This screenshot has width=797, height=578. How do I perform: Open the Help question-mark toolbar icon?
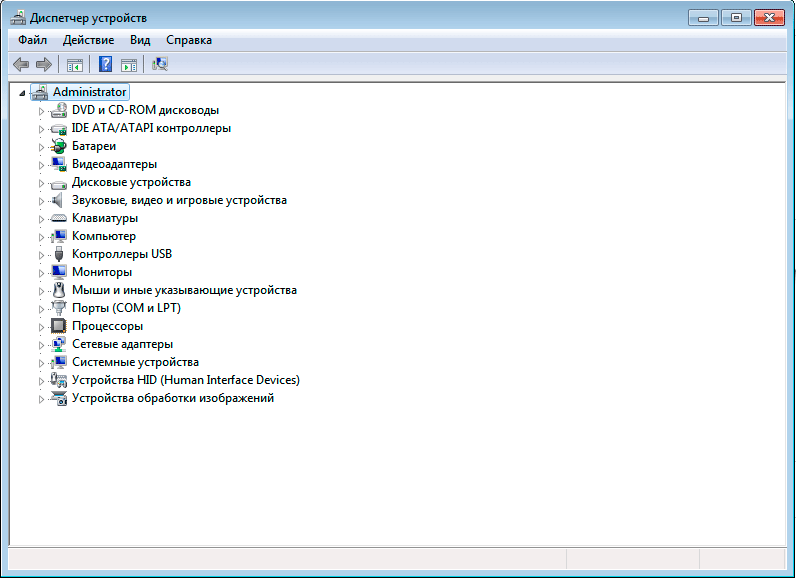tap(105, 64)
